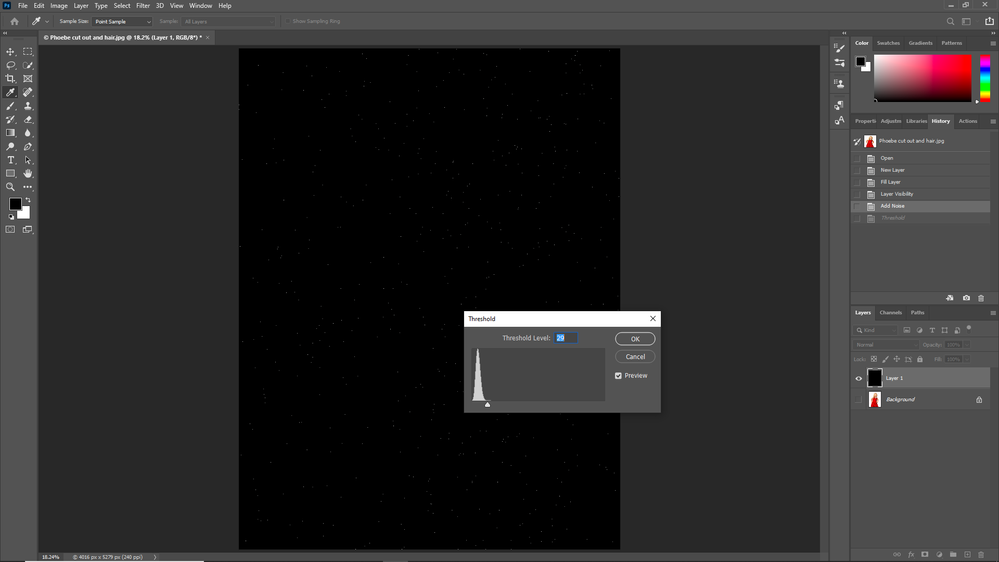Switch to the Actions tab

click(x=967, y=121)
